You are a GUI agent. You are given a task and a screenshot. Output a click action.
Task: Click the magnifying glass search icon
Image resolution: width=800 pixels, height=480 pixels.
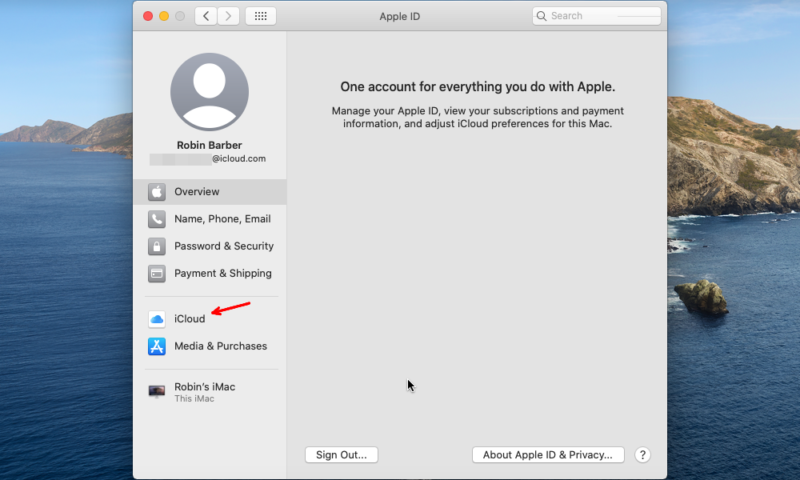(x=541, y=16)
